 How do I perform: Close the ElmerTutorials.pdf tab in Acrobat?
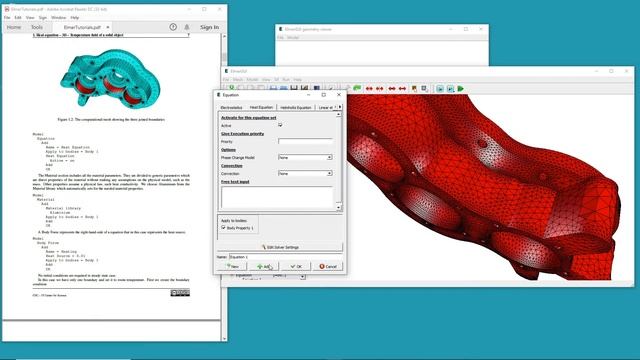[108, 27]
